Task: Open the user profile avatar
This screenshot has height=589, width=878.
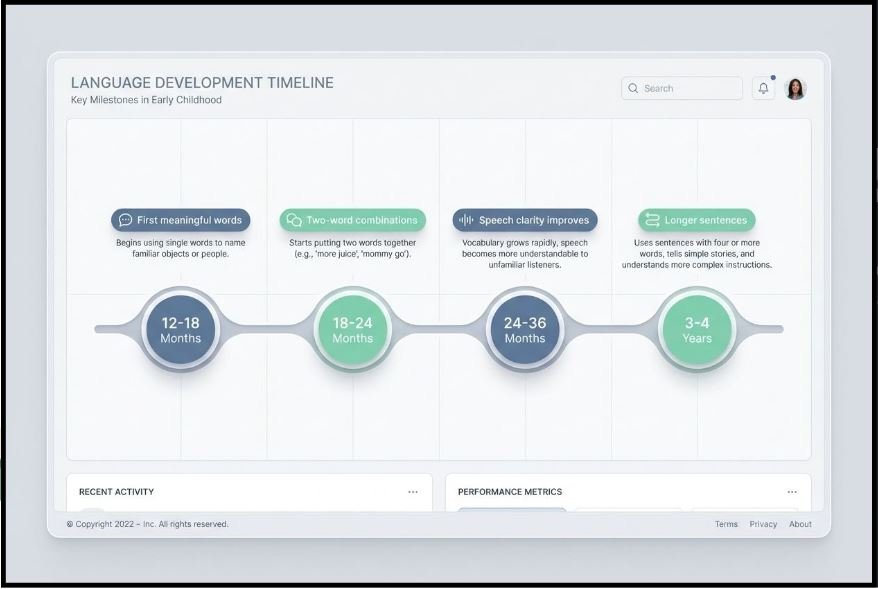Action: pyautogui.click(x=796, y=88)
